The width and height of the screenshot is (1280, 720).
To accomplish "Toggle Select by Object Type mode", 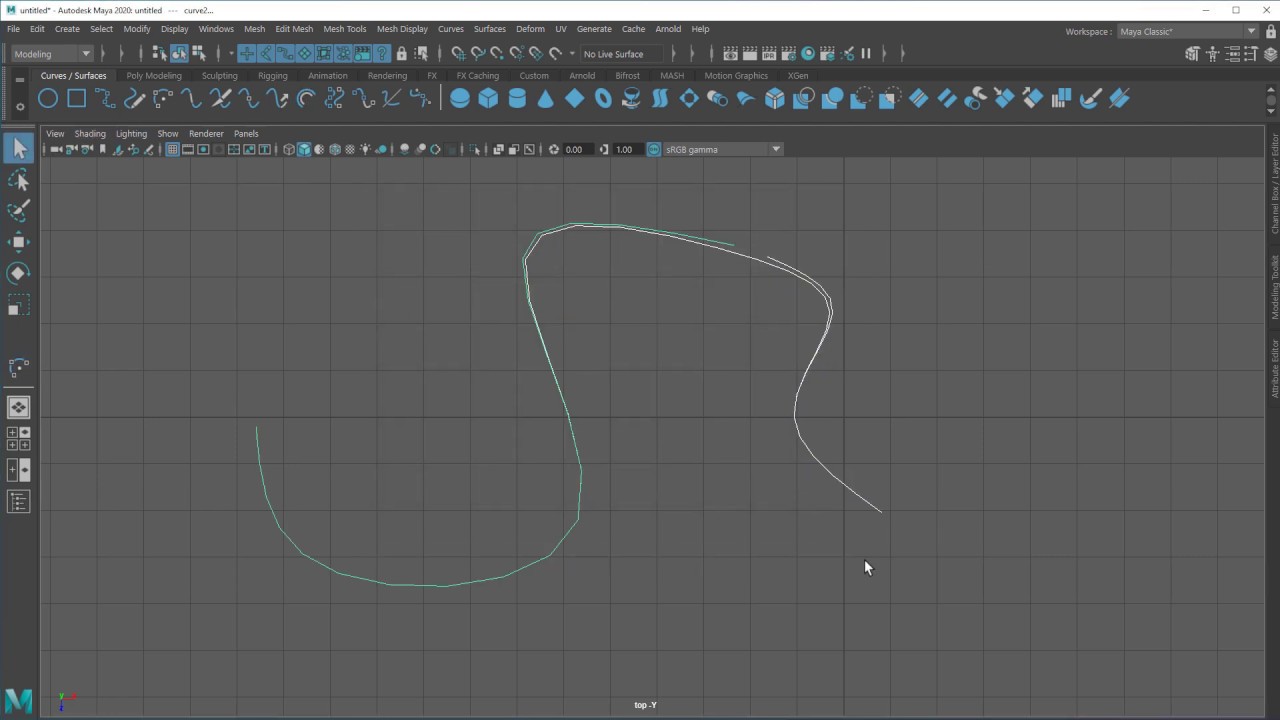I will tap(179, 54).
